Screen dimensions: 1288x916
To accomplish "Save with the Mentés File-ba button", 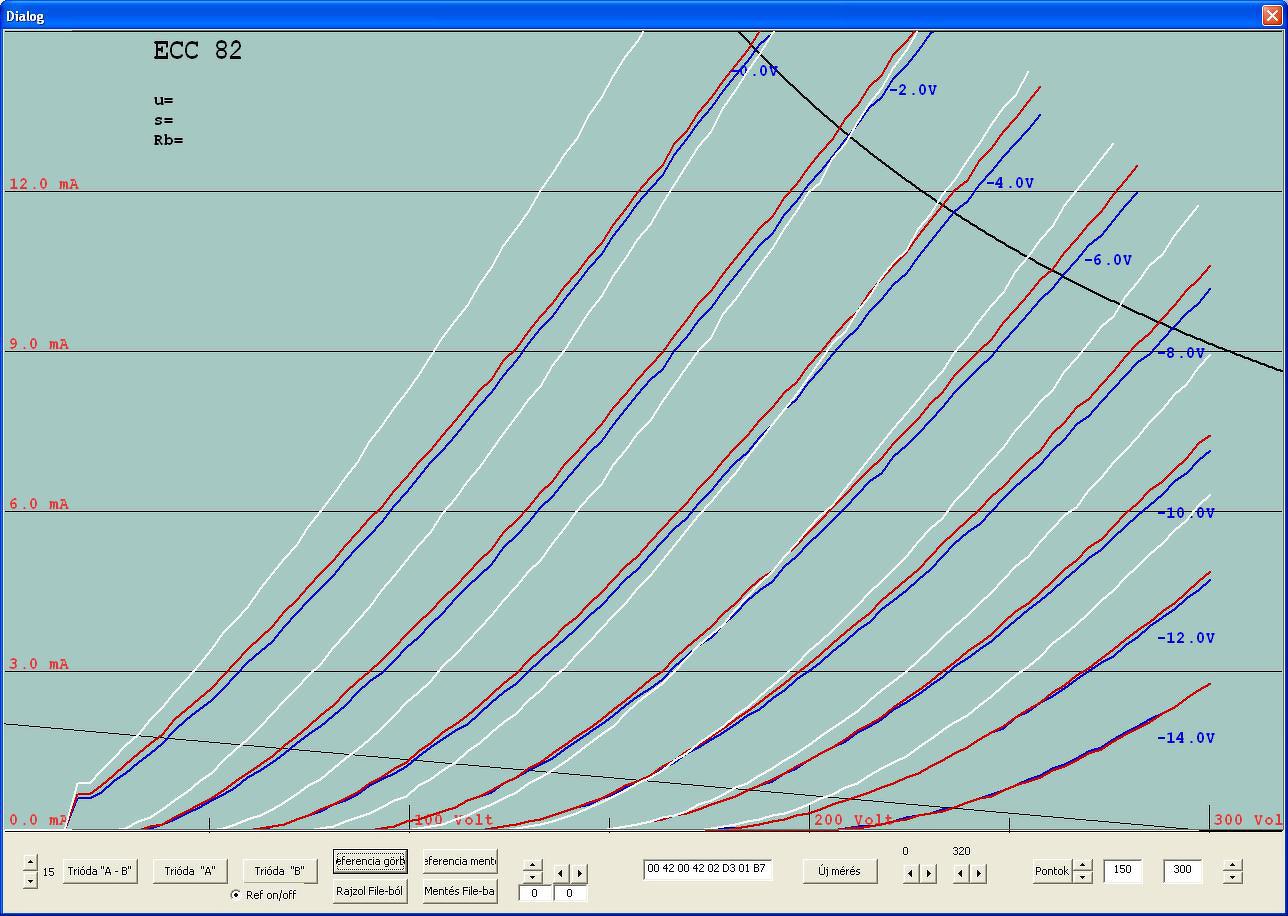I will pyautogui.click(x=460, y=891).
